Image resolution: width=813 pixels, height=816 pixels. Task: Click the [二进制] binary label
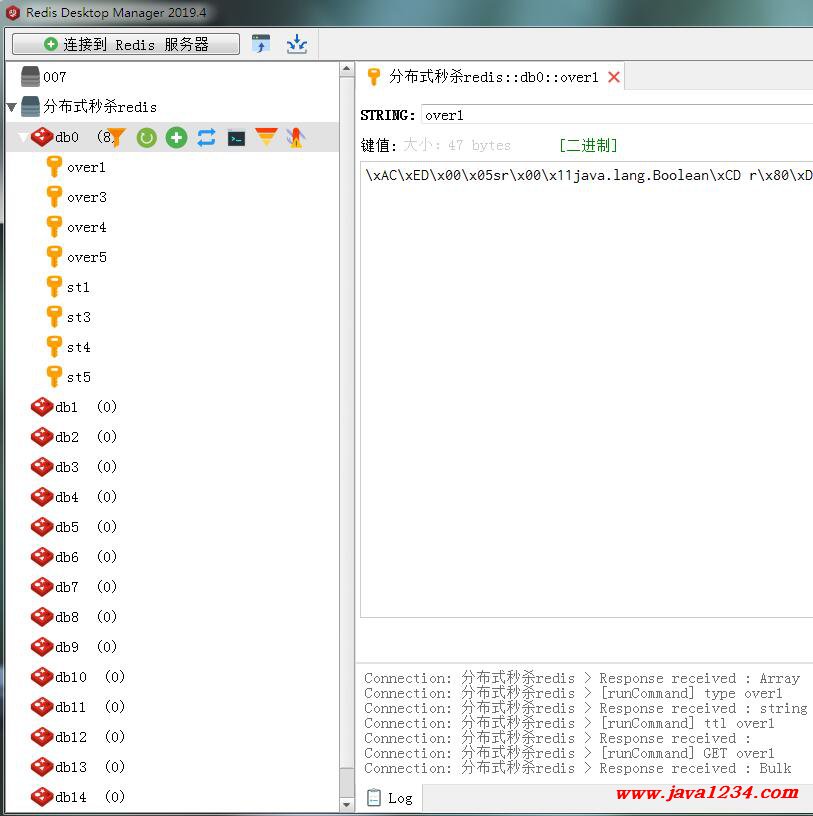pyautogui.click(x=588, y=145)
